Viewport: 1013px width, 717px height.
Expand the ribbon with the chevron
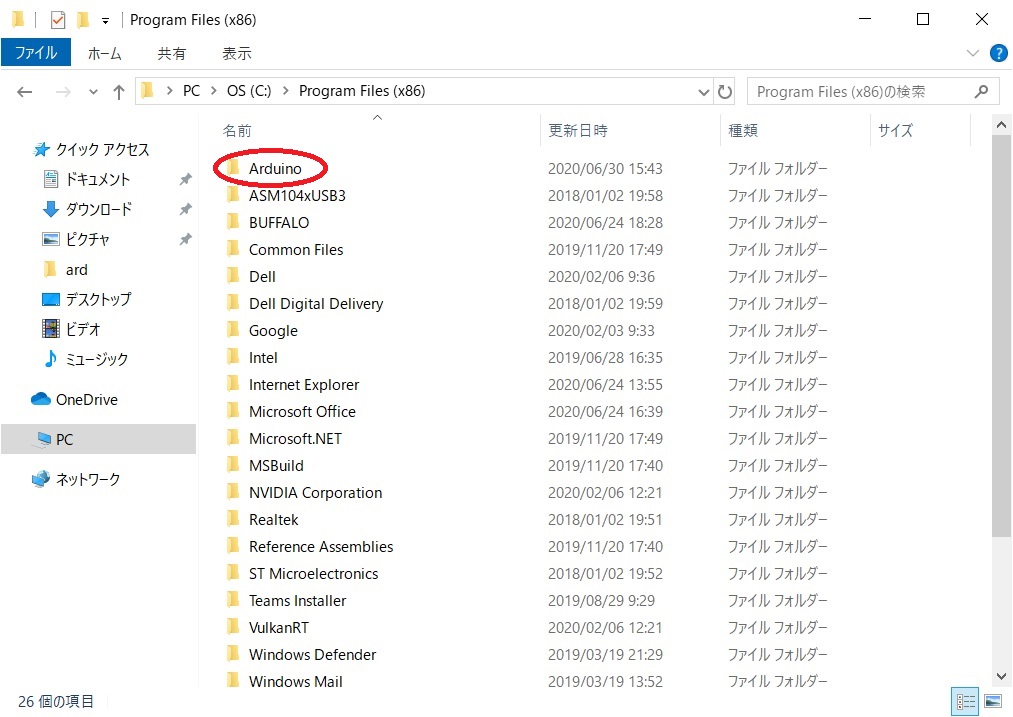pyautogui.click(x=973, y=53)
